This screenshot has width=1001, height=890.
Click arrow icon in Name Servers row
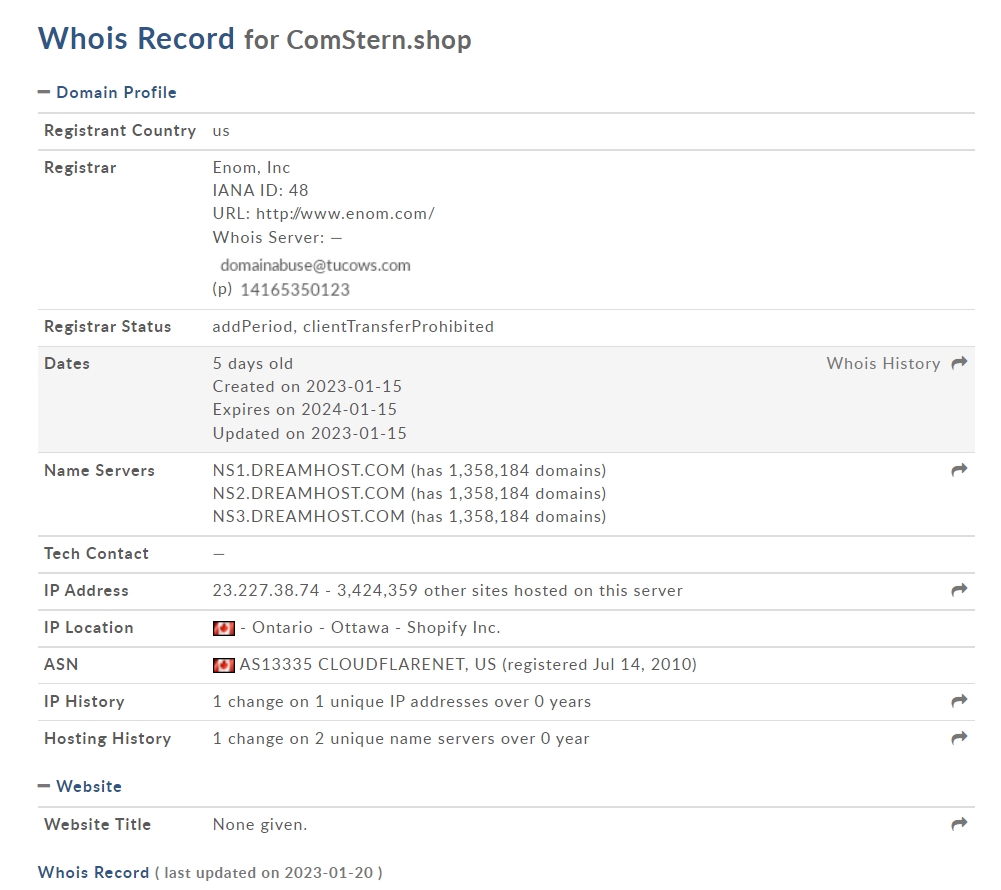click(x=959, y=471)
